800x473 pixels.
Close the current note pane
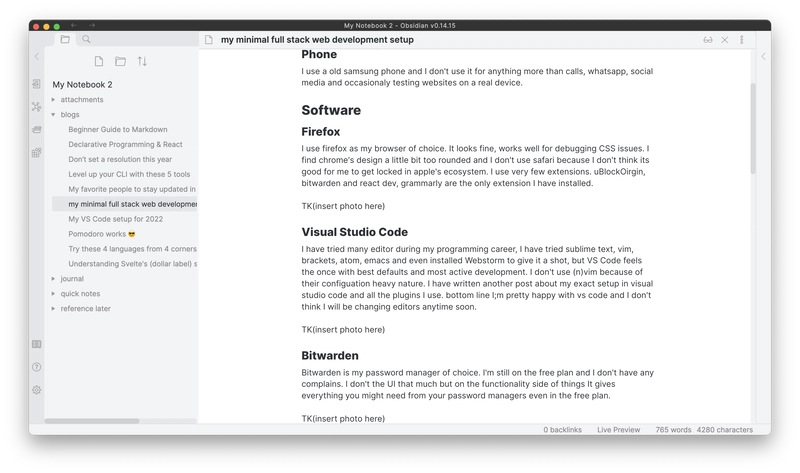(x=724, y=40)
